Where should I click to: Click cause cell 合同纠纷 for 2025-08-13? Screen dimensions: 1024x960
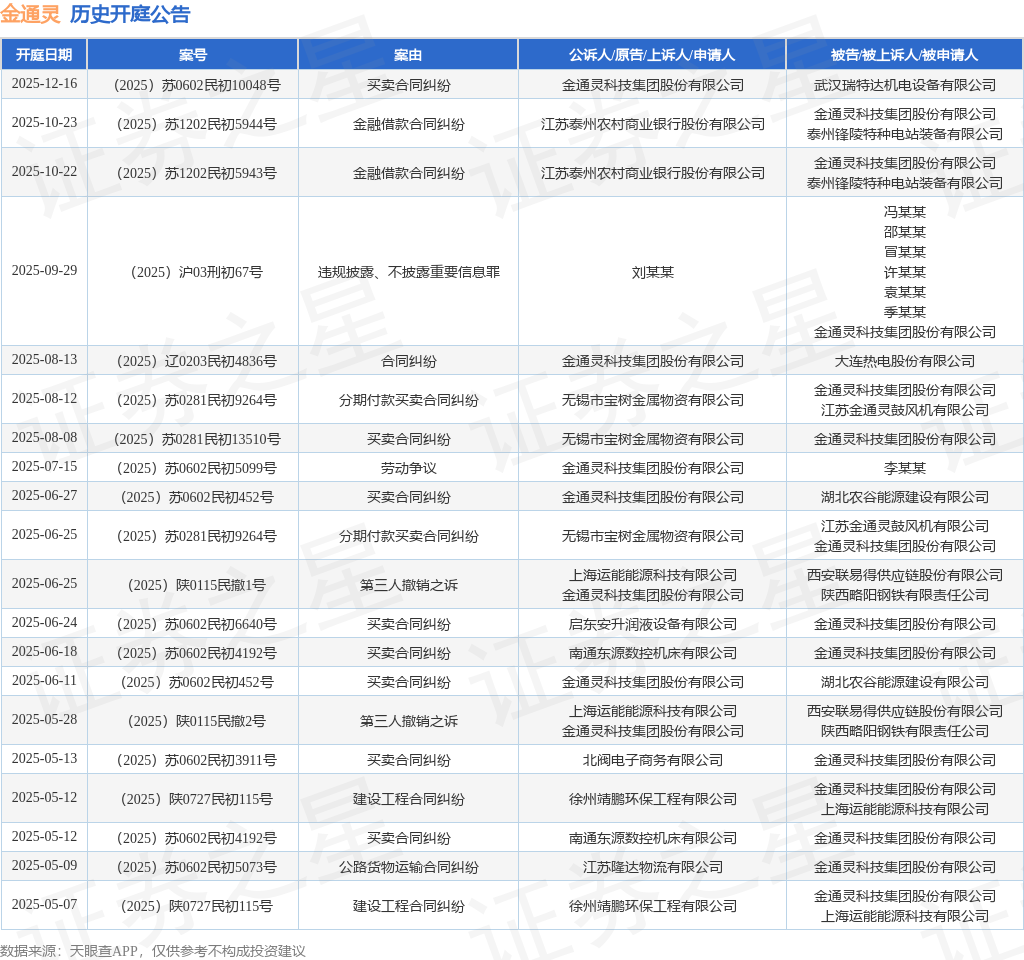tap(409, 361)
